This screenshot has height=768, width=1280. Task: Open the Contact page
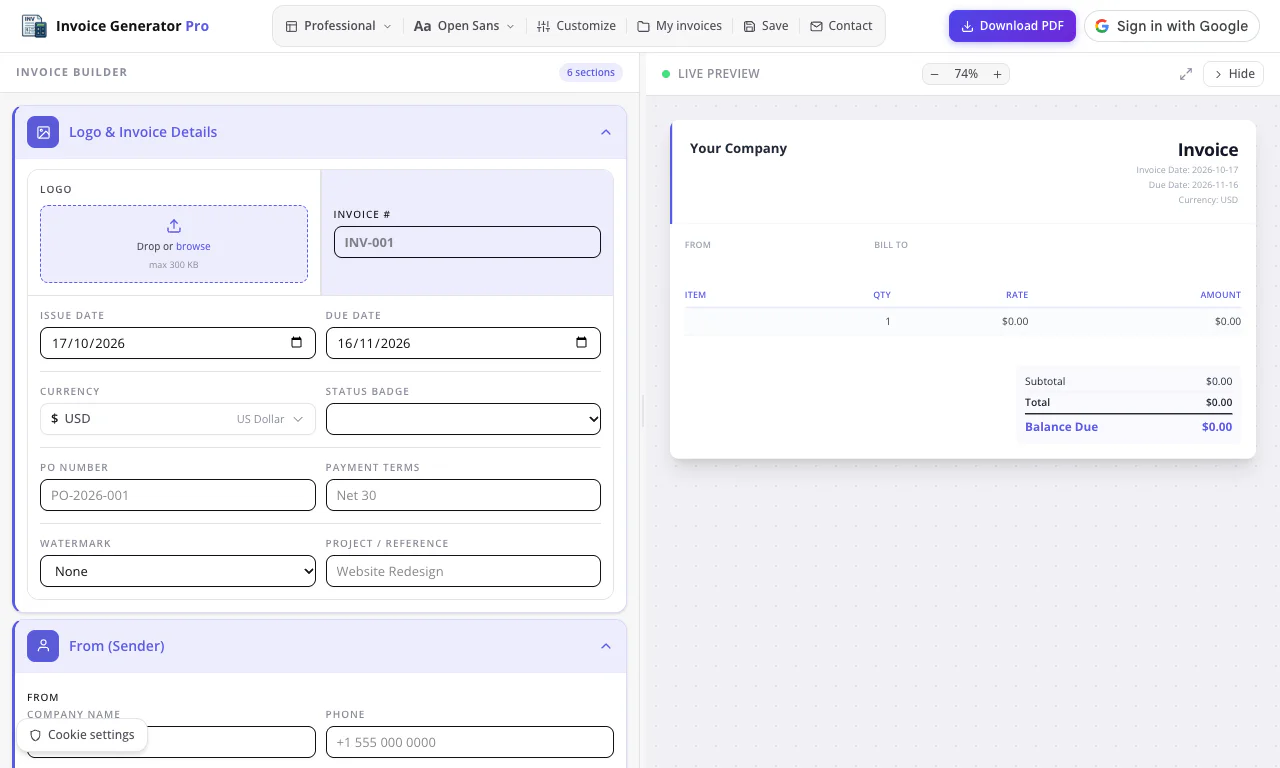tap(841, 26)
